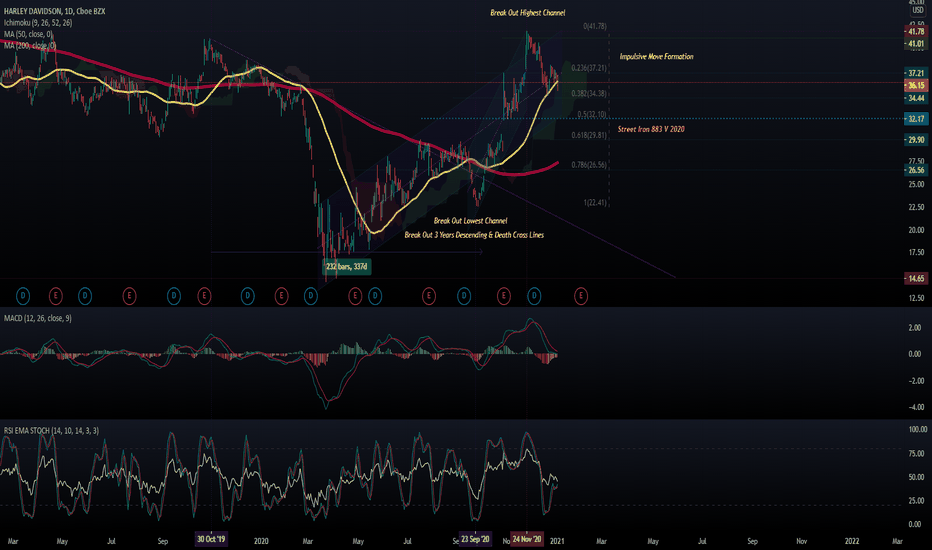This screenshot has width=932, height=550.
Task: Click the rightmost earnings E marker
Action: click(581, 296)
